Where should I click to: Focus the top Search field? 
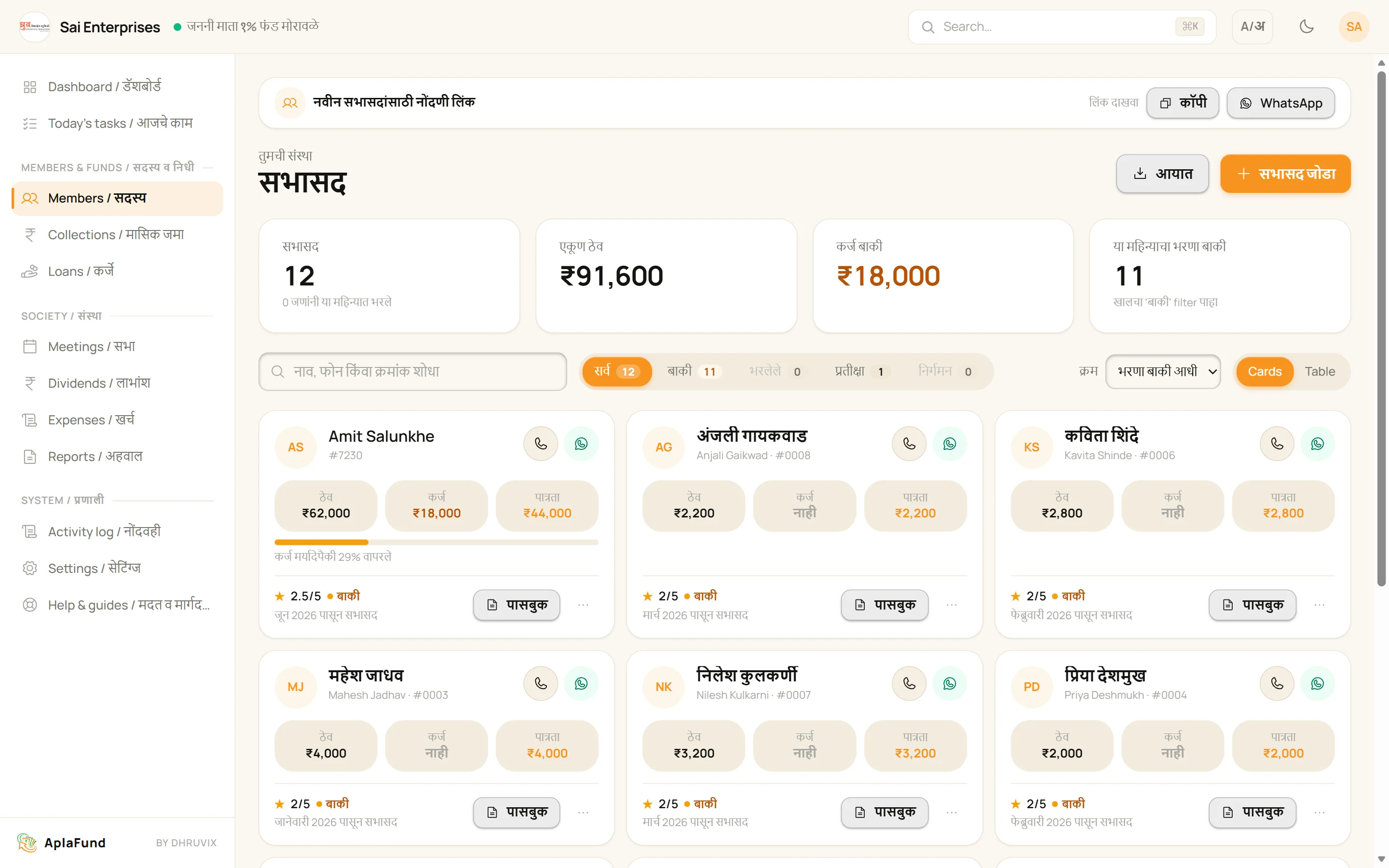point(1062,27)
